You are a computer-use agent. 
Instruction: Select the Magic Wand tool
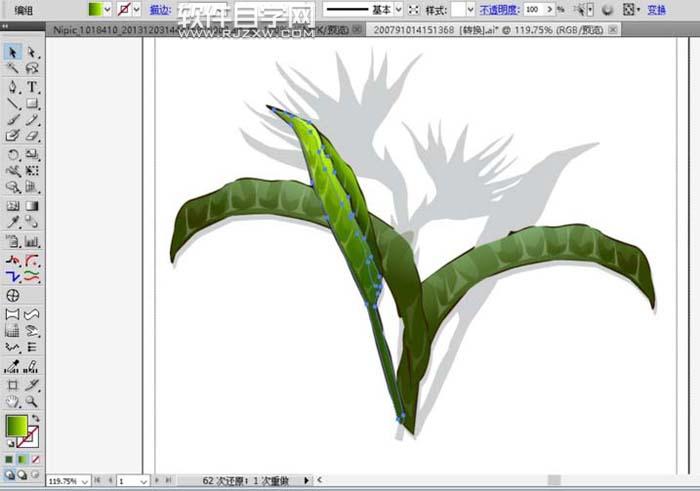click(13, 69)
